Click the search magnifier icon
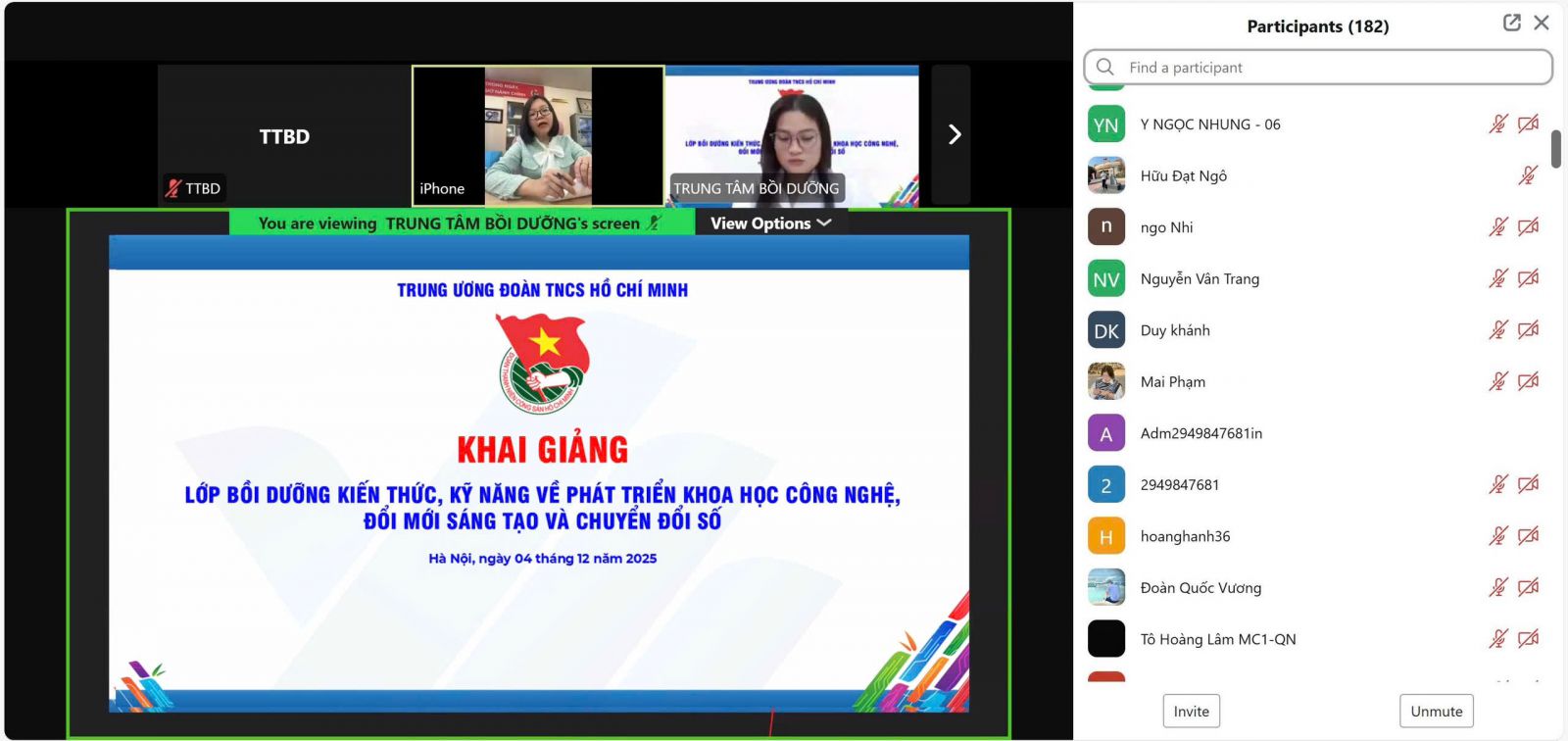Image resolution: width=1568 pixels, height=741 pixels. (x=1105, y=67)
